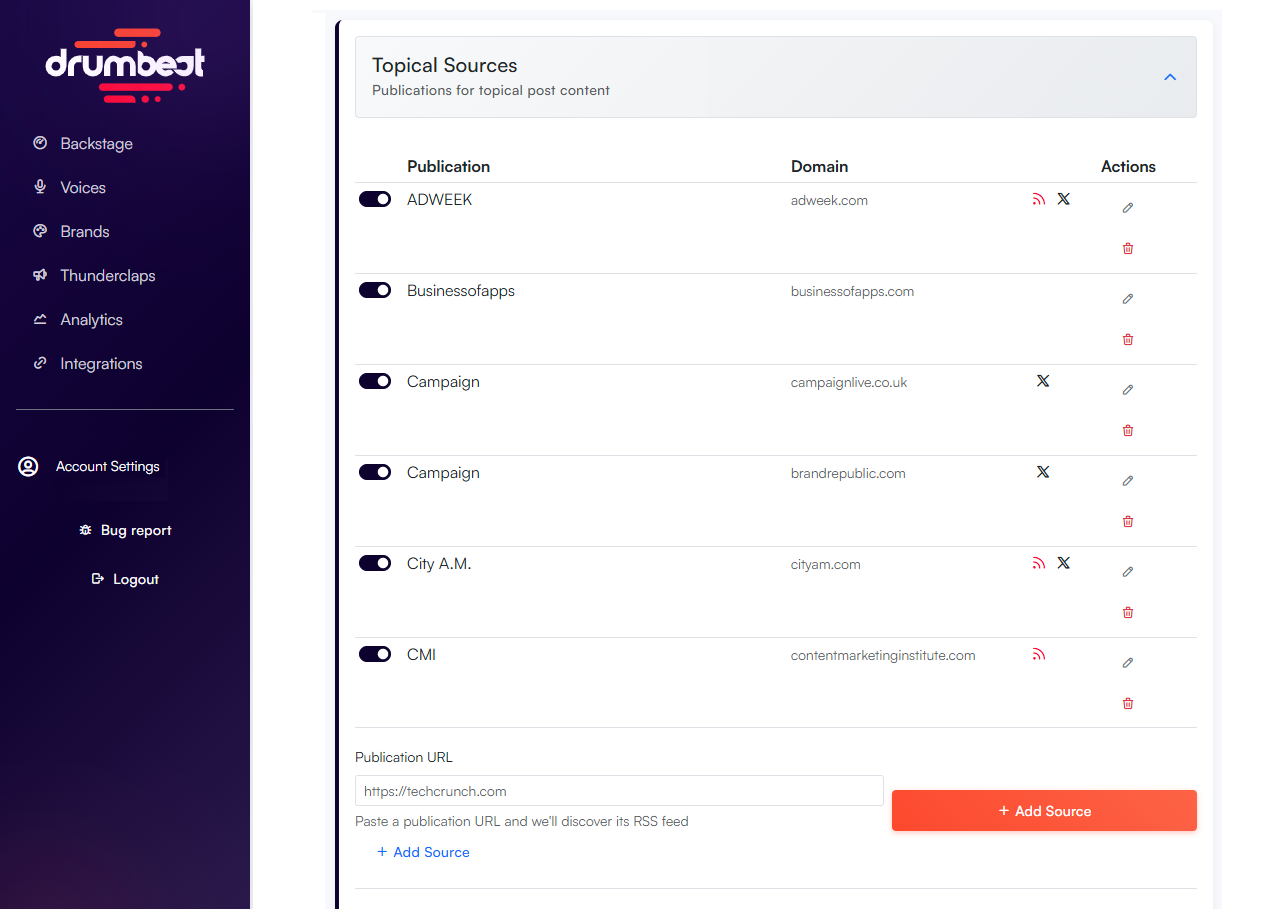Click the RSS icon for CMI

1038,655
